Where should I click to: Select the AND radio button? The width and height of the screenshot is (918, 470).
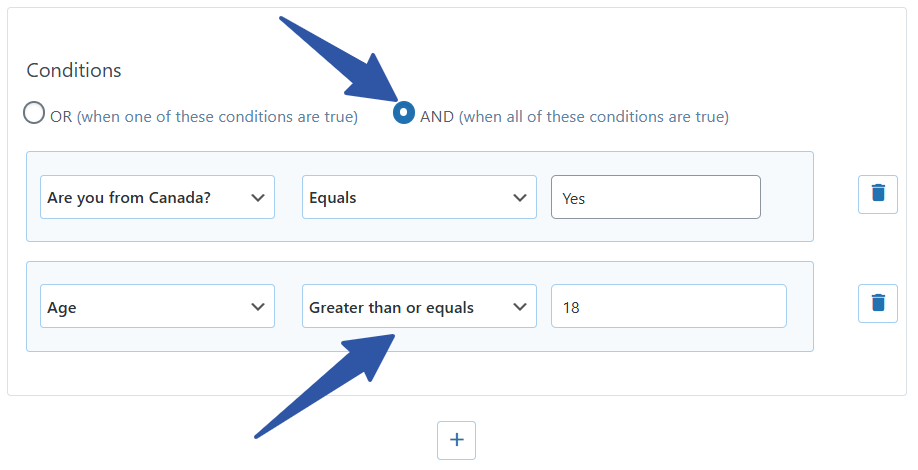[x=403, y=113]
